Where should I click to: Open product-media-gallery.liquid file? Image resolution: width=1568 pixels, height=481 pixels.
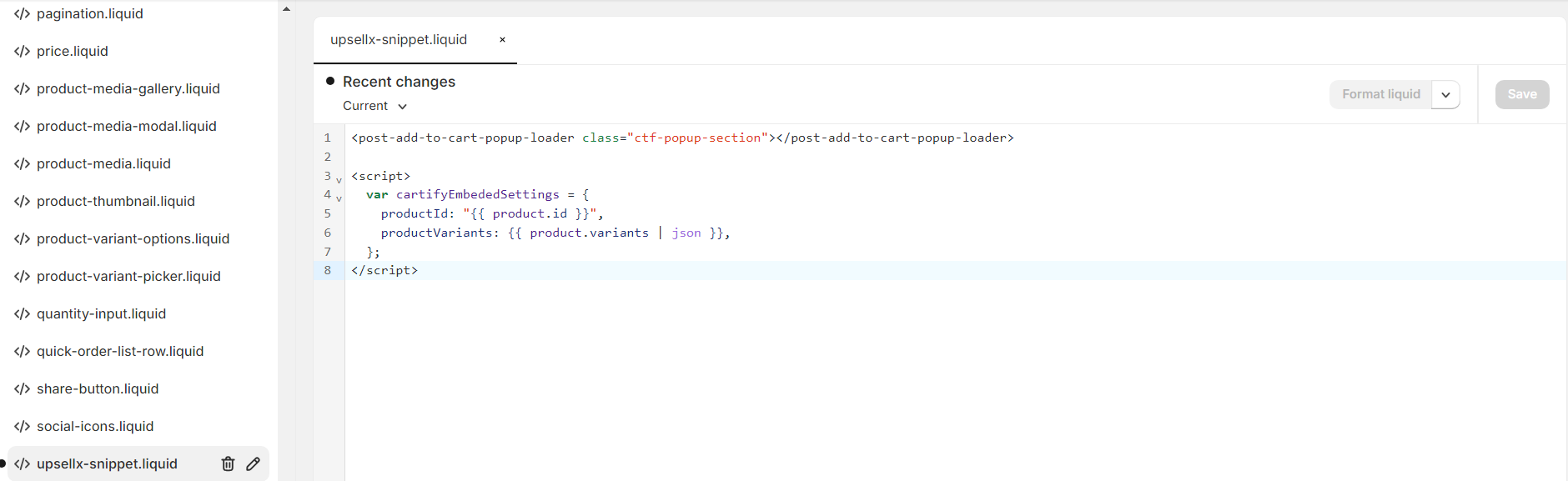(x=128, y=88)
